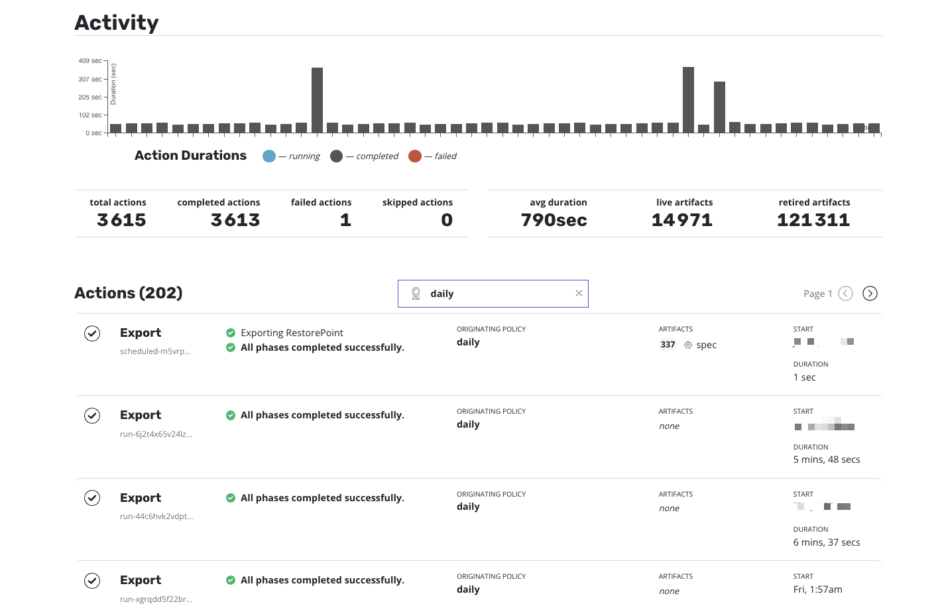This screenshot has height=604, width=940.
Task: Click status check icon of run-6j2t4x65v24lz export
Action: pos(92,415)
